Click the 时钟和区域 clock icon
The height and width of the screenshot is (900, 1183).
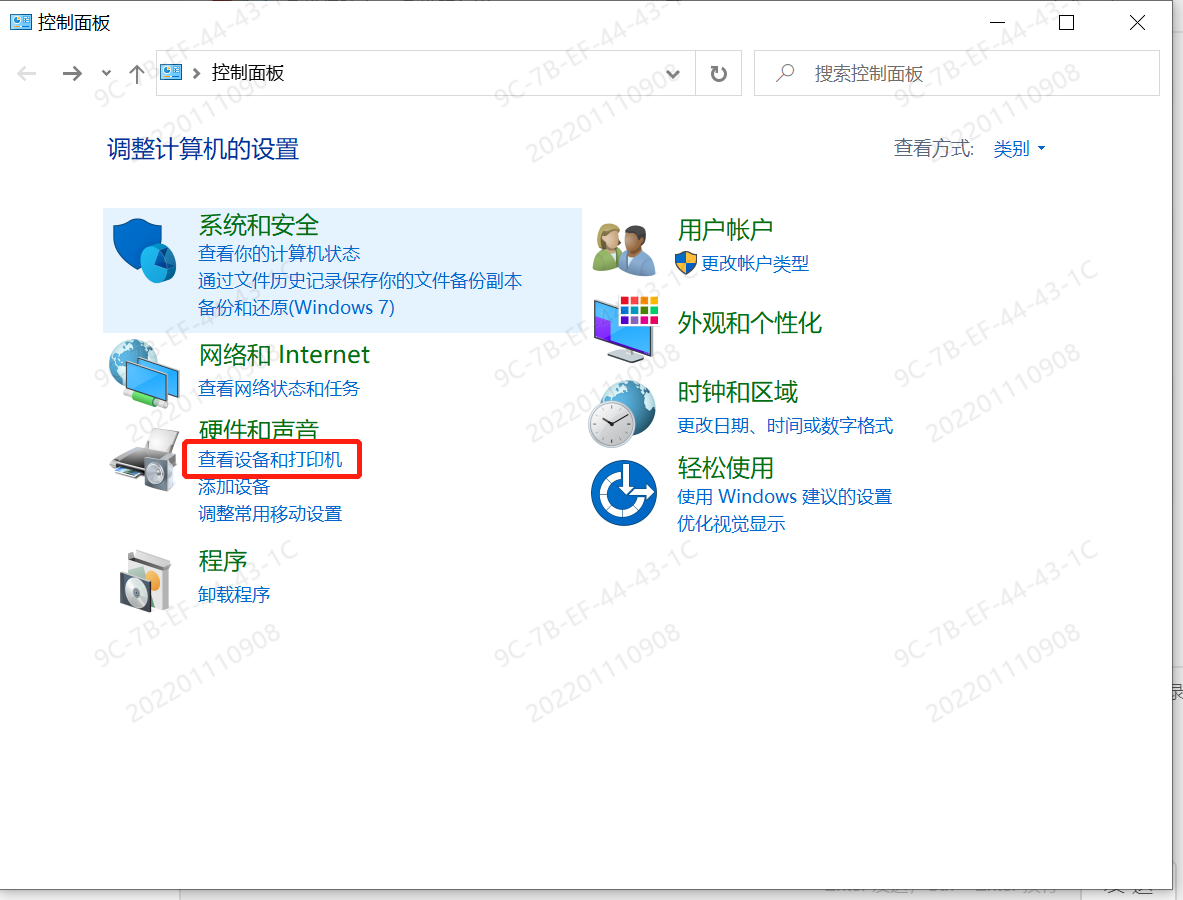click(623, 410)
